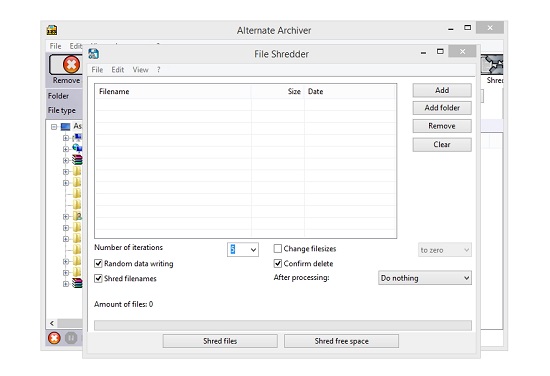
Task: Click the grey pause icon in Archiver status bar
Action: [x=71, y=338]
